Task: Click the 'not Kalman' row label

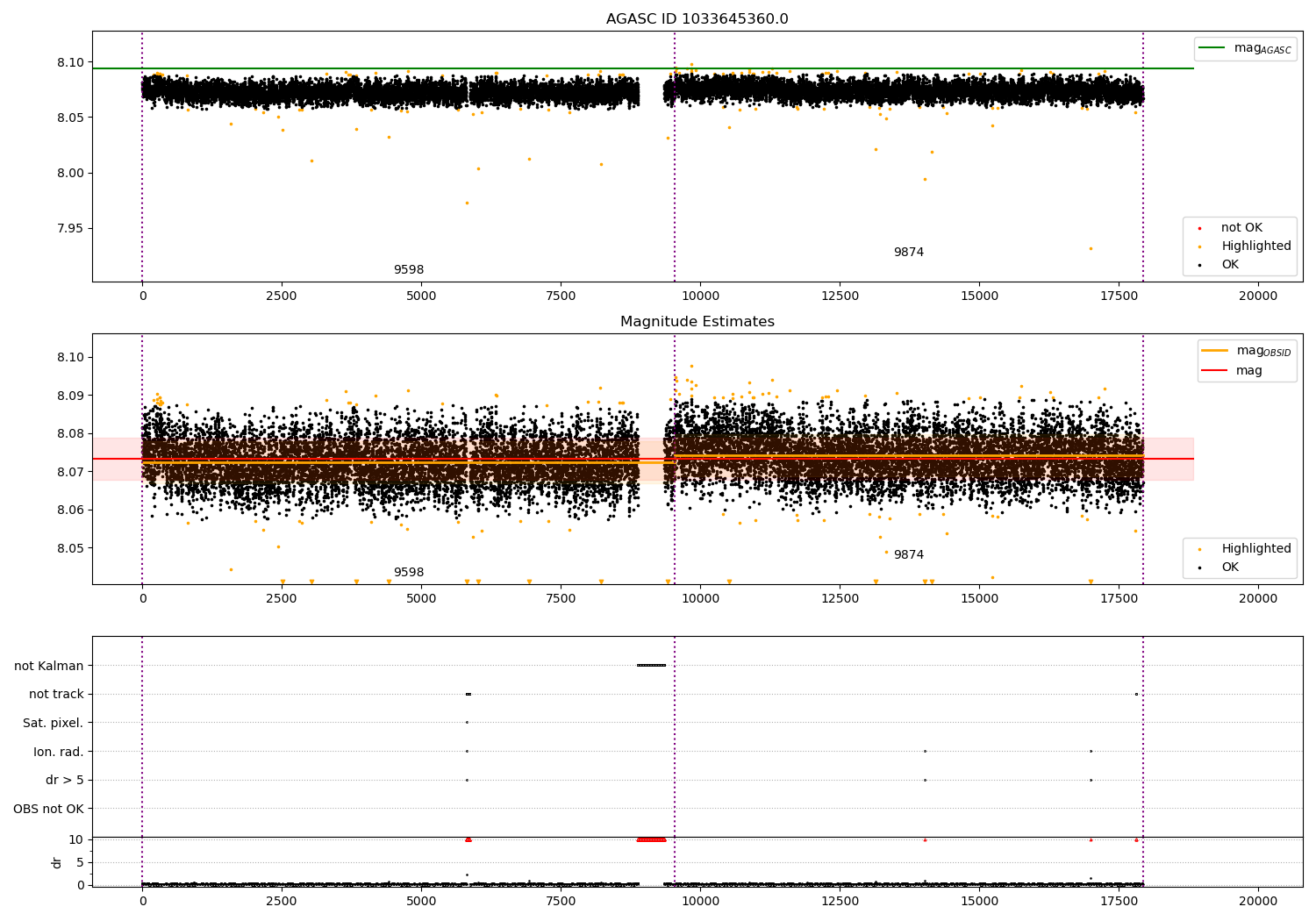Action: 49,666
